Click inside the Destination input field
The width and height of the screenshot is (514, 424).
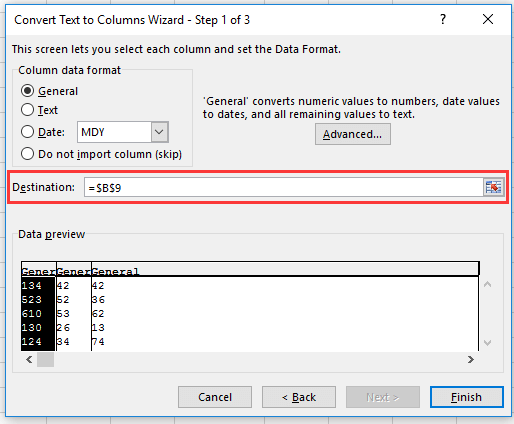(x=283, y=187)
